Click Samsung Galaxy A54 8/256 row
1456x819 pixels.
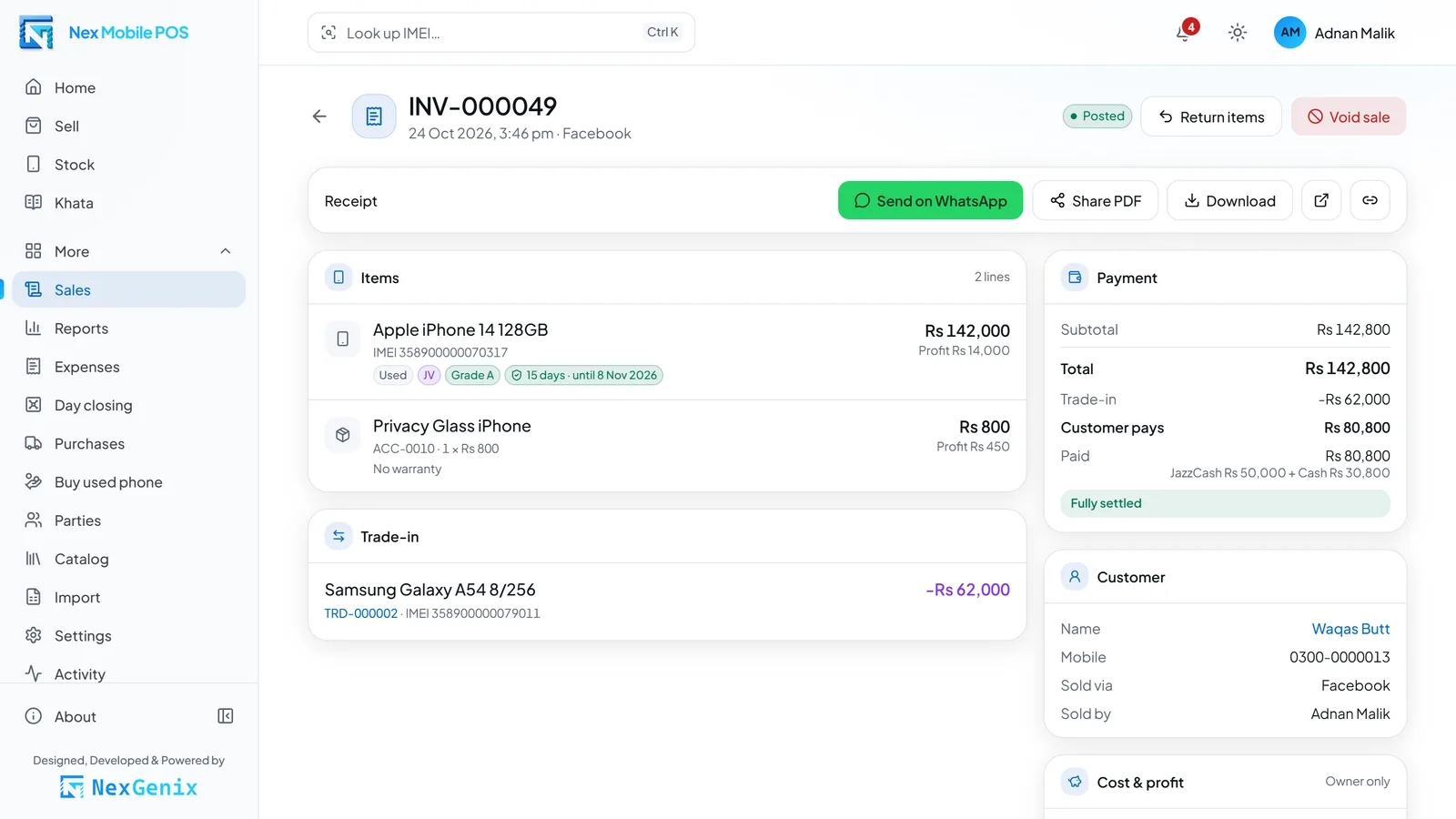point(667,601)
